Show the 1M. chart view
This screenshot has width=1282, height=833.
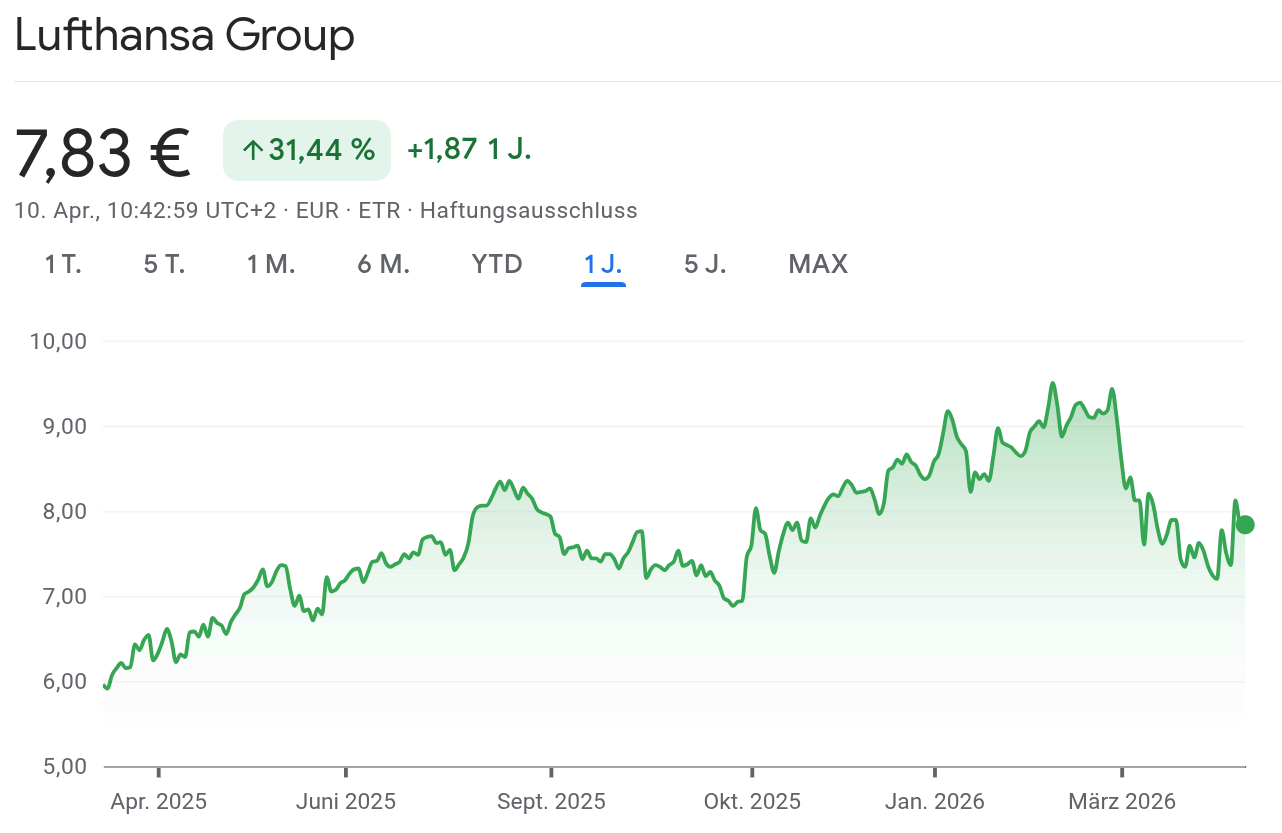coord(271,264)
